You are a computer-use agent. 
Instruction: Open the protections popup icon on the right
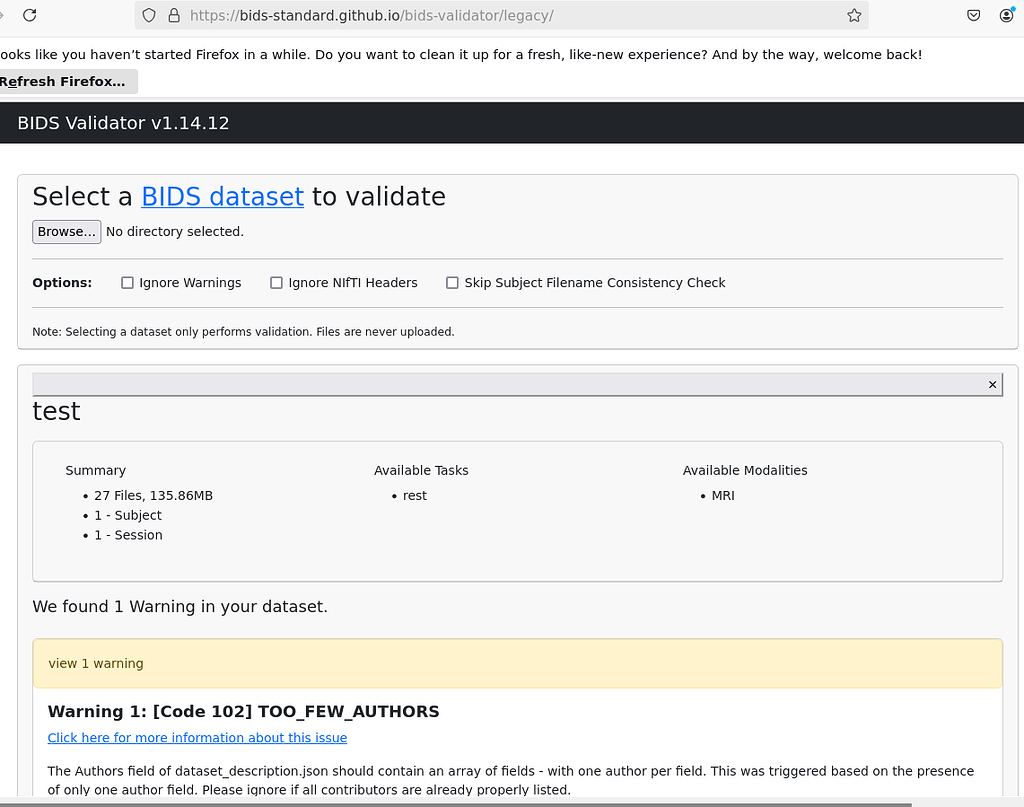[972, 15]
